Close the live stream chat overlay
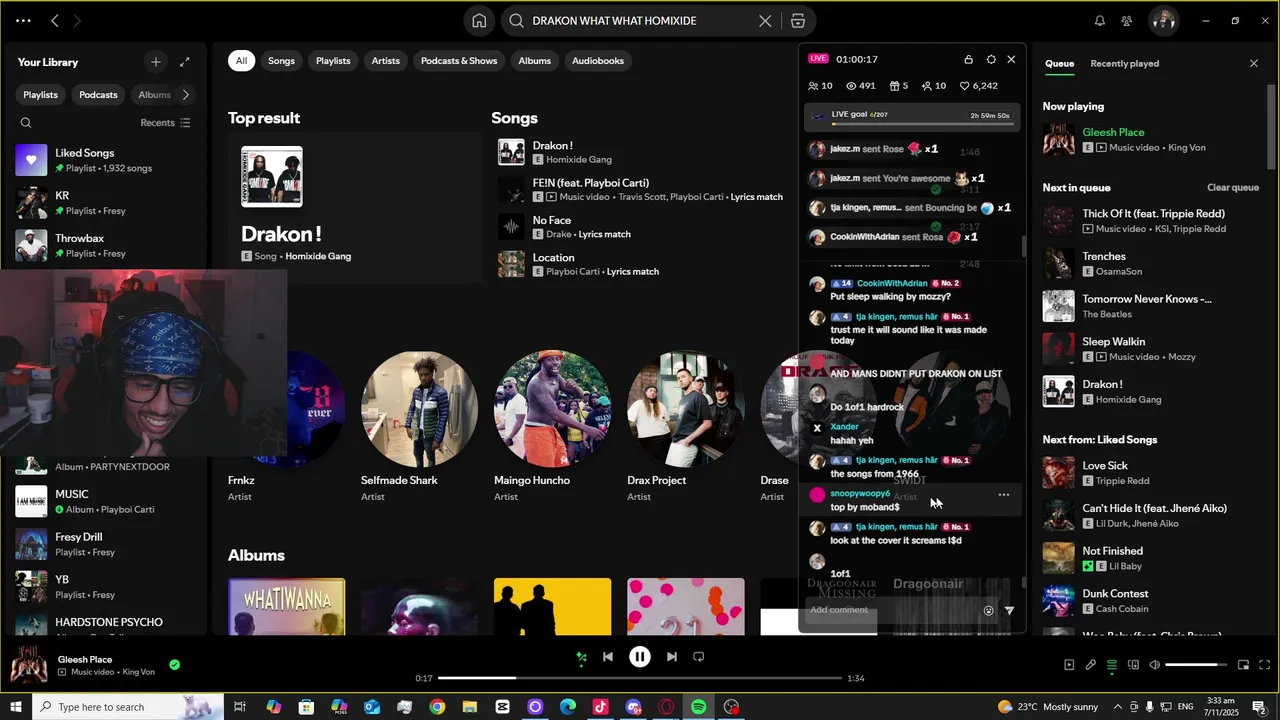 click(1011, 59)
